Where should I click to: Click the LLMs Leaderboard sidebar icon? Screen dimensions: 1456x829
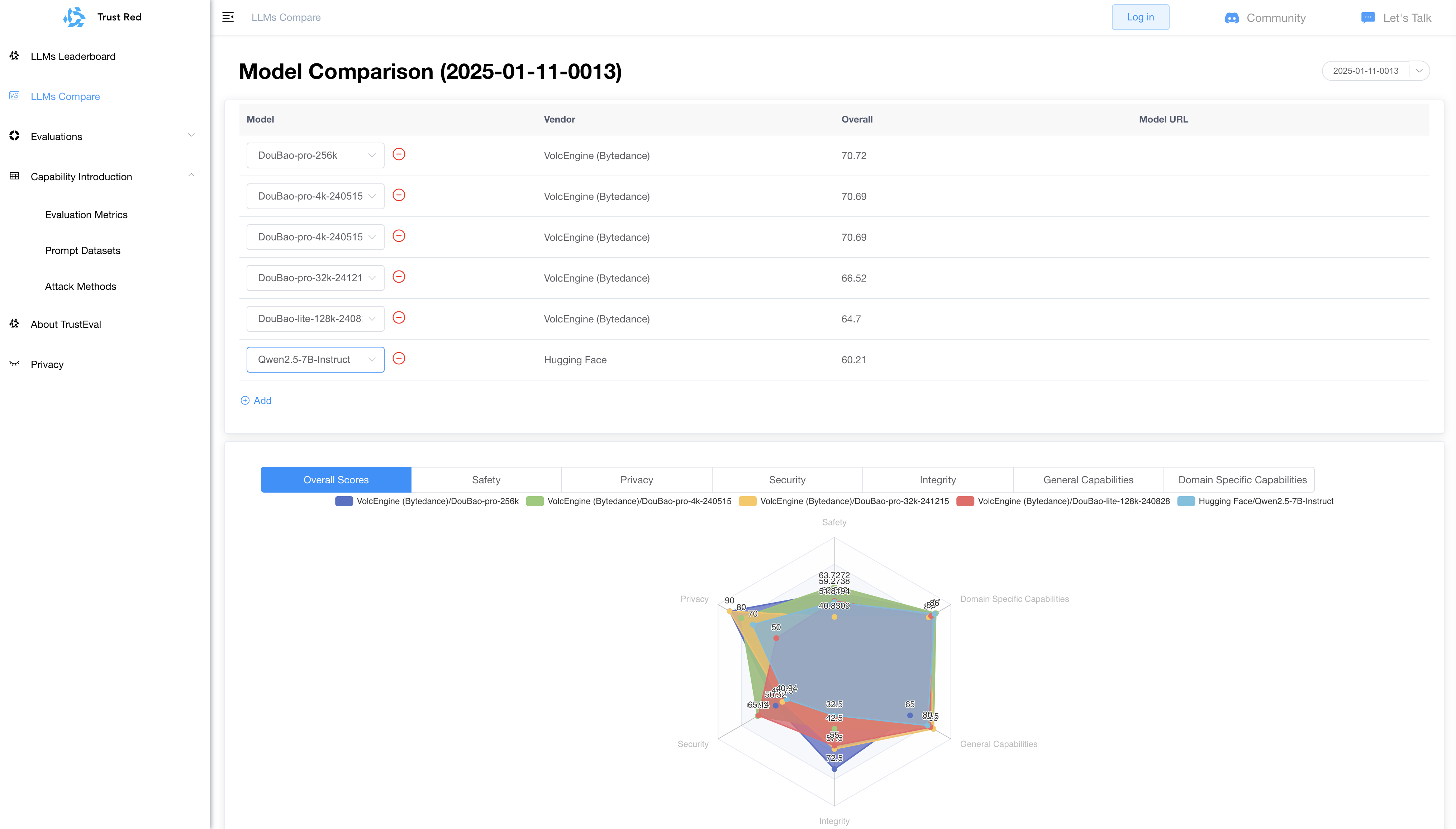tap(15, 56)
